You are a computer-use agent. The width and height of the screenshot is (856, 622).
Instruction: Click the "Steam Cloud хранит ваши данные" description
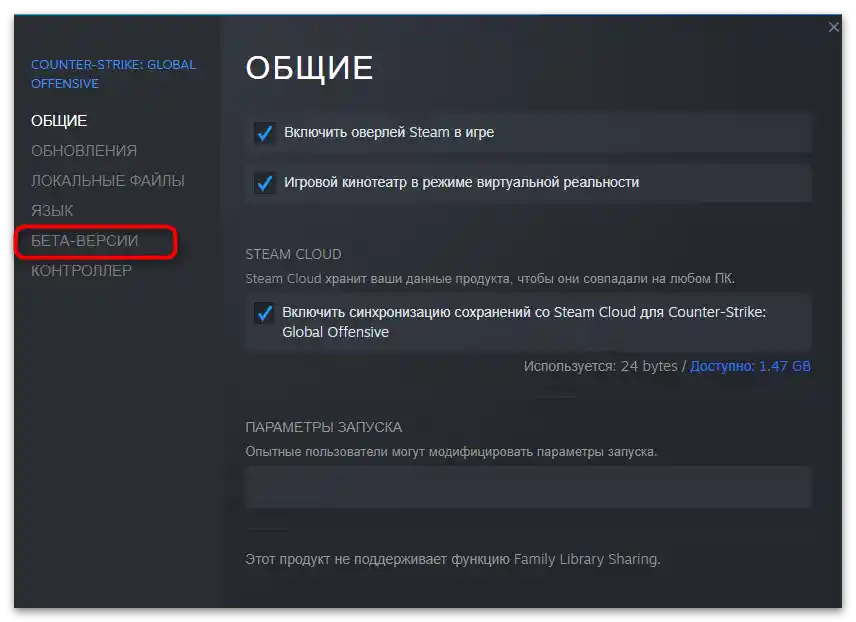(x=490, y=279)
